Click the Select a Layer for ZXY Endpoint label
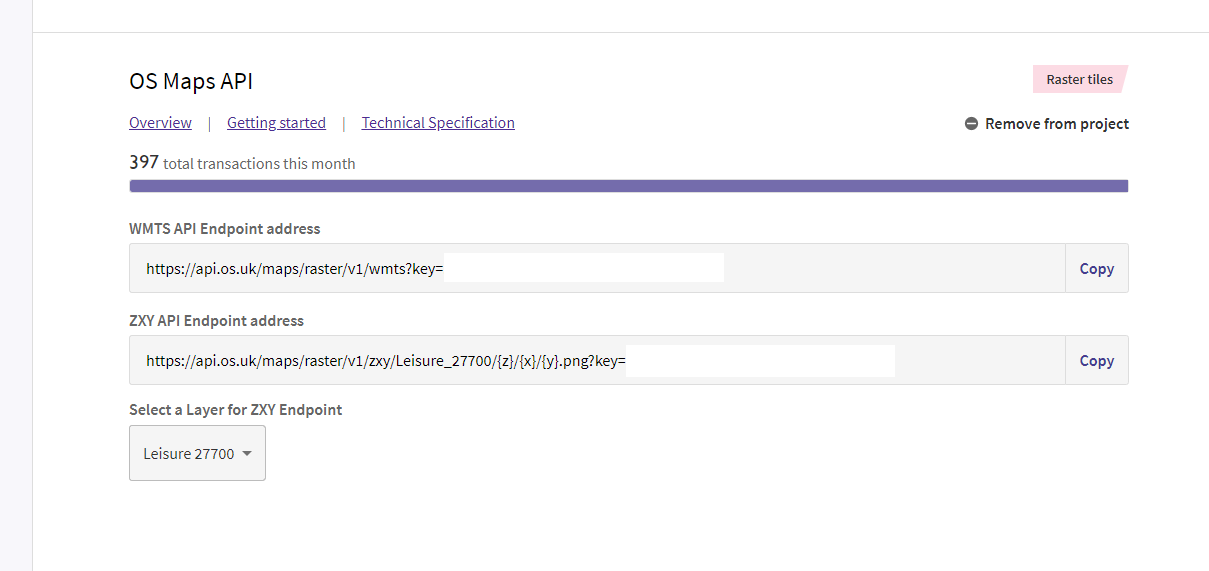 click(235, 410)
